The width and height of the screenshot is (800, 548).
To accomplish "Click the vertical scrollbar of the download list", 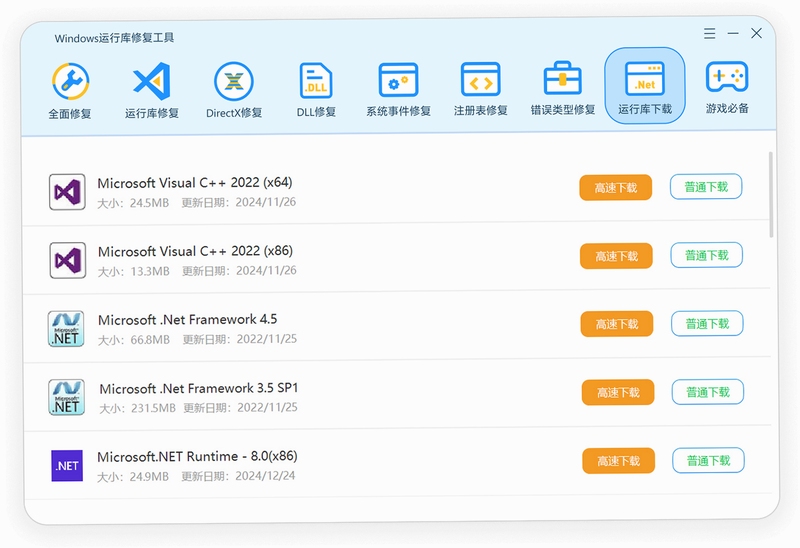I will (x=771, y=194).
